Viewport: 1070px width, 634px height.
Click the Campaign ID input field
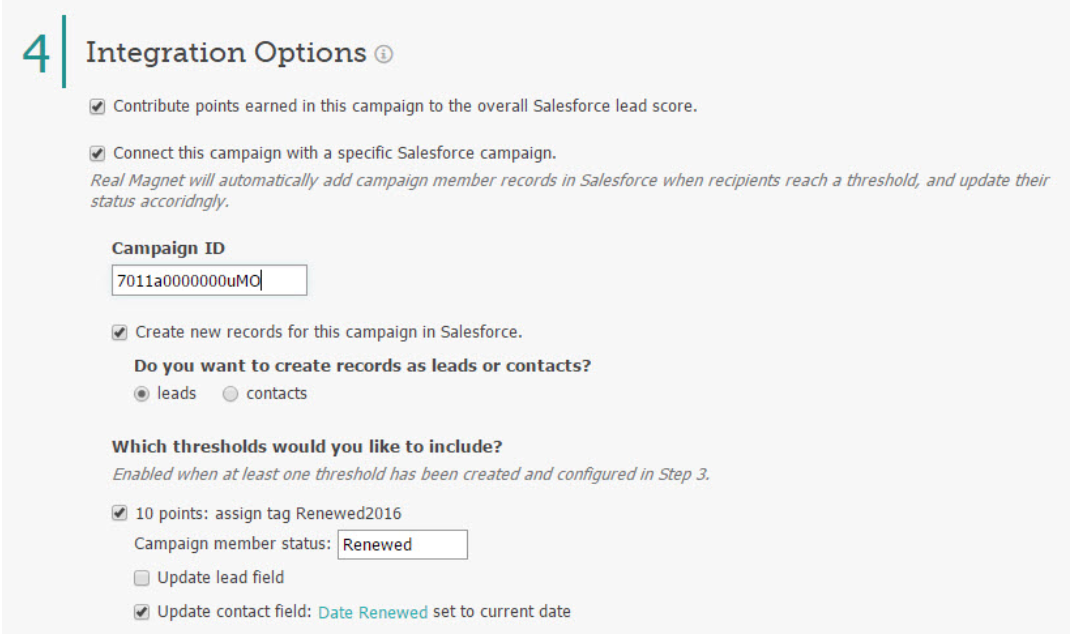point(209,280)
